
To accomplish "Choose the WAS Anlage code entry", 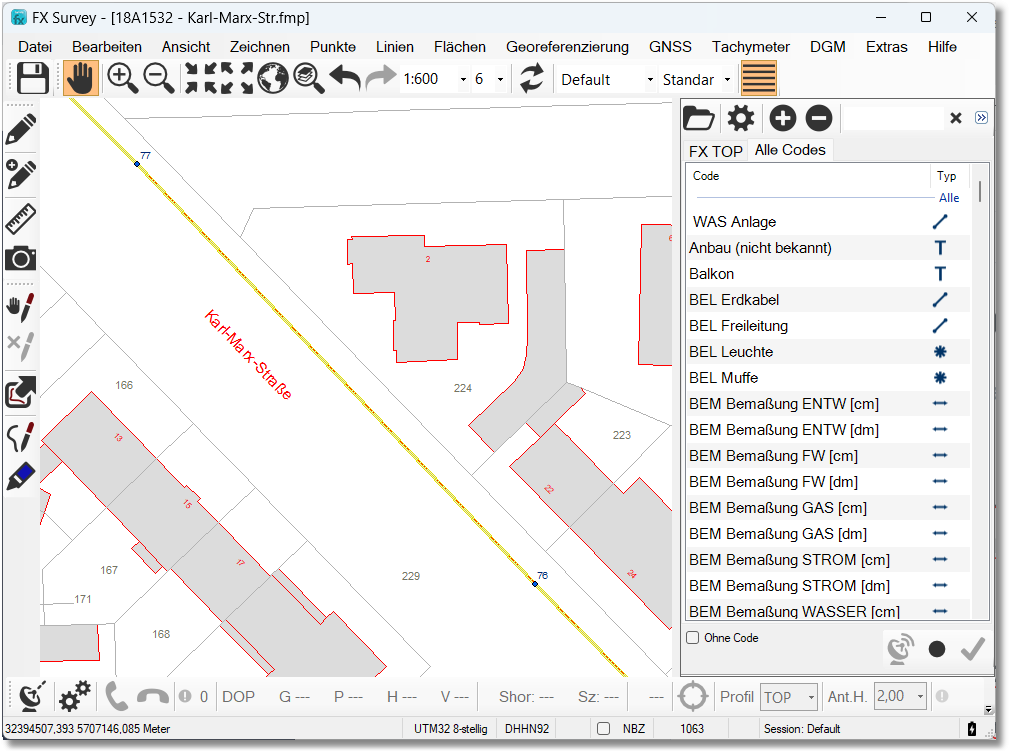I will (734, 222).
